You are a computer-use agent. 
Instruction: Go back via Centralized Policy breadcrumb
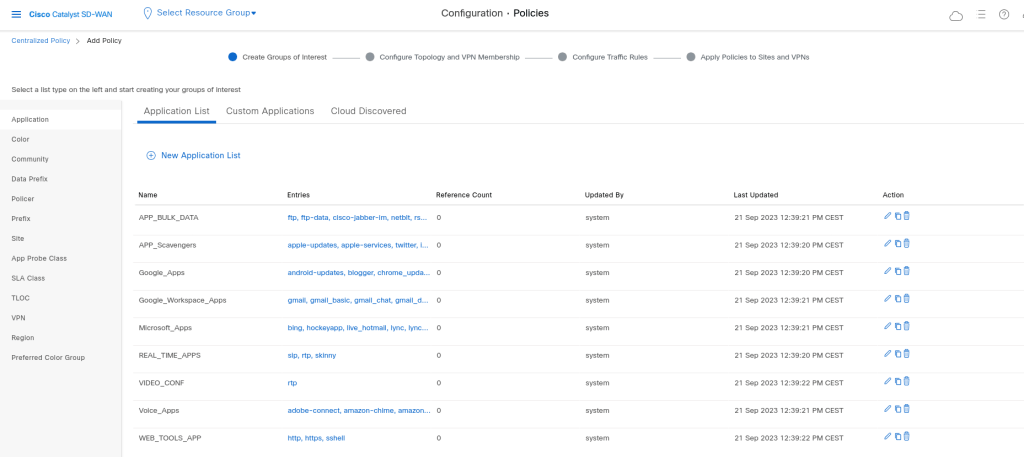point(39,41)
